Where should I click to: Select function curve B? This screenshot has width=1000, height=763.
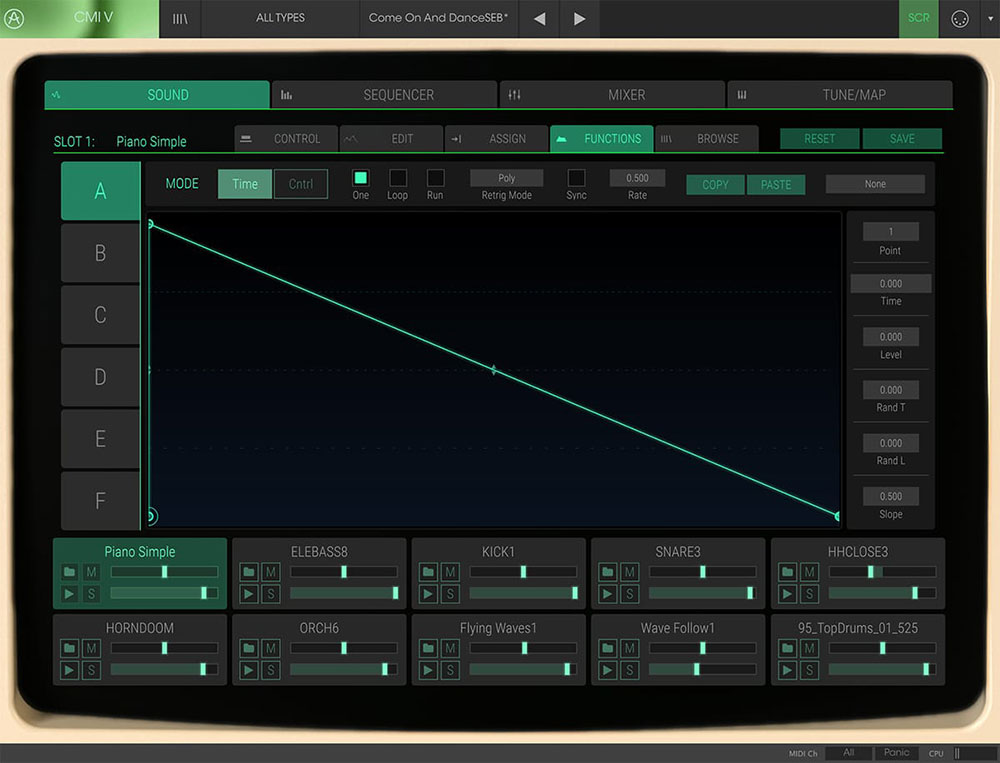pos(99,253)
